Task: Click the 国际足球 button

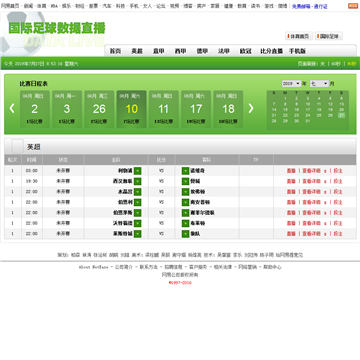Action: (x=329, y=36)
